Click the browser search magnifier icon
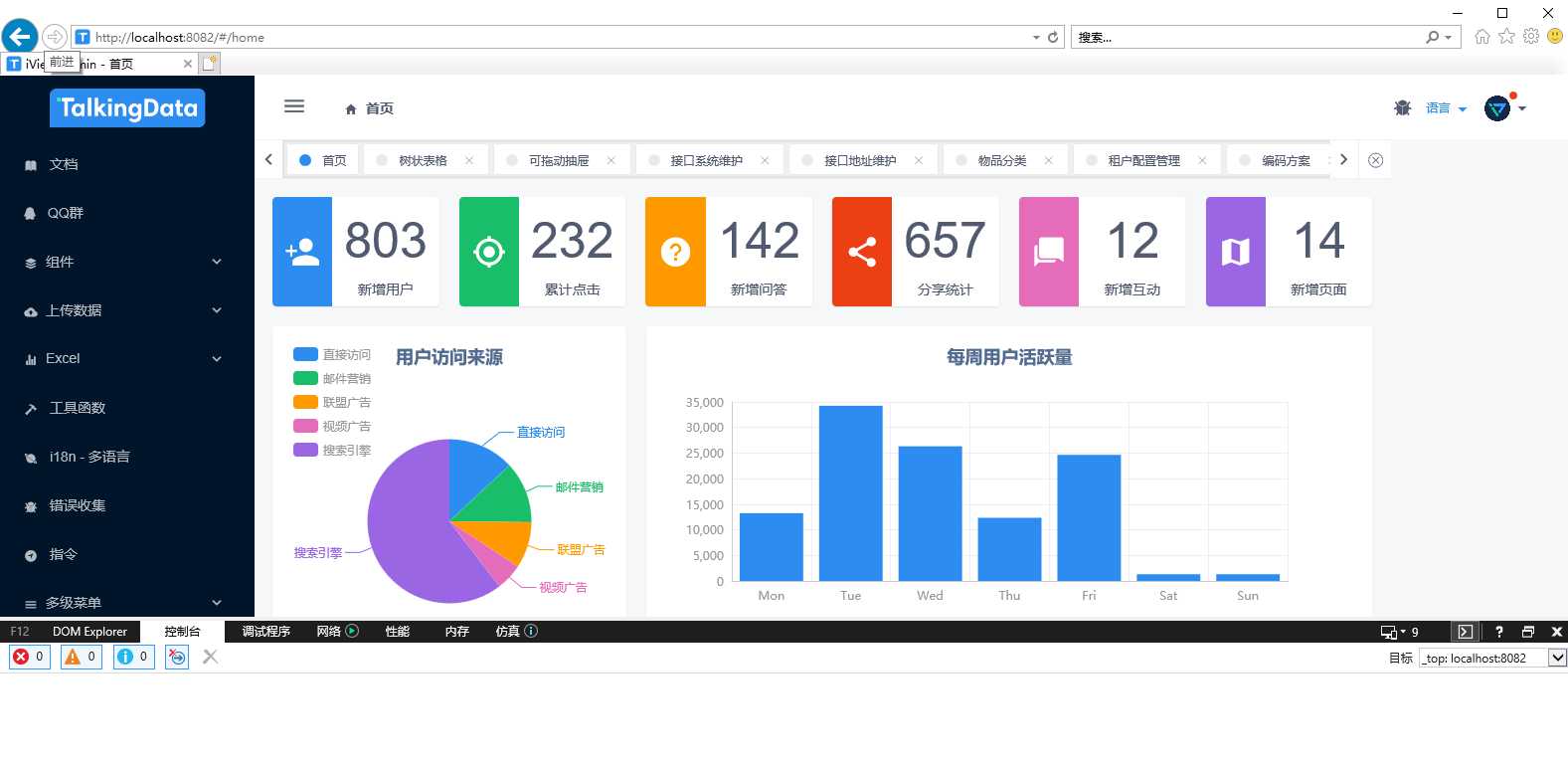Image resolution: width=1568 pixels, height=764 pixels. (1432, 37)
